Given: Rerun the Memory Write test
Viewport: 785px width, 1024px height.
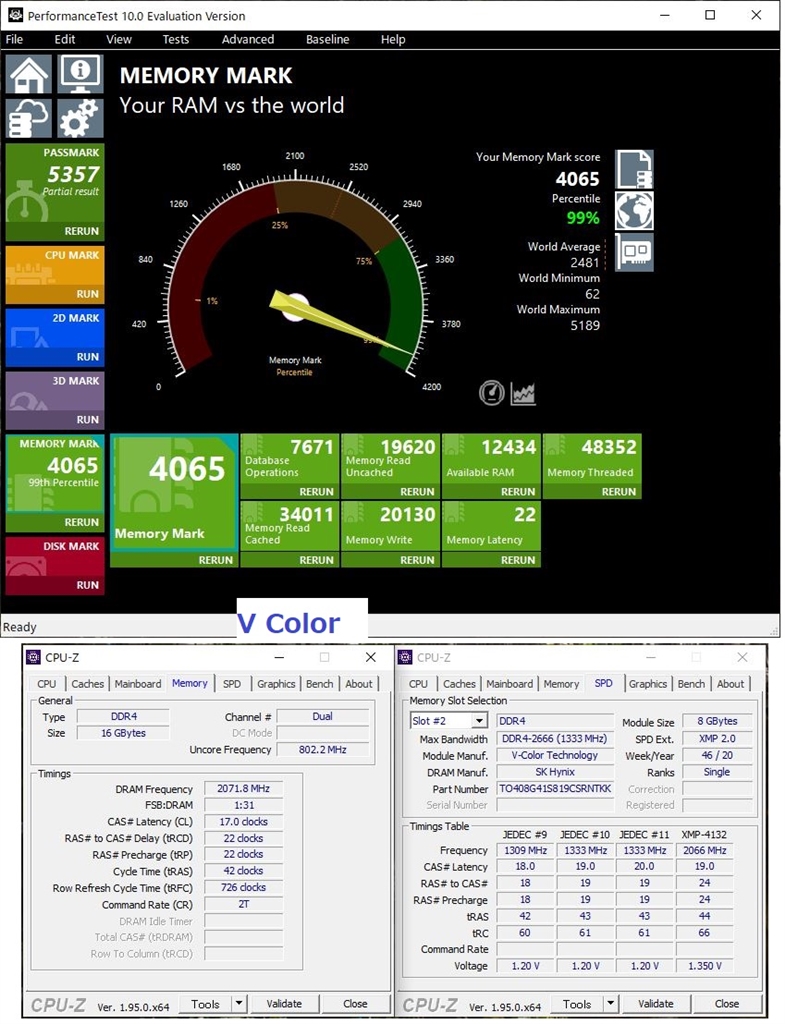Looking at the screenshot, I should 417,560.
